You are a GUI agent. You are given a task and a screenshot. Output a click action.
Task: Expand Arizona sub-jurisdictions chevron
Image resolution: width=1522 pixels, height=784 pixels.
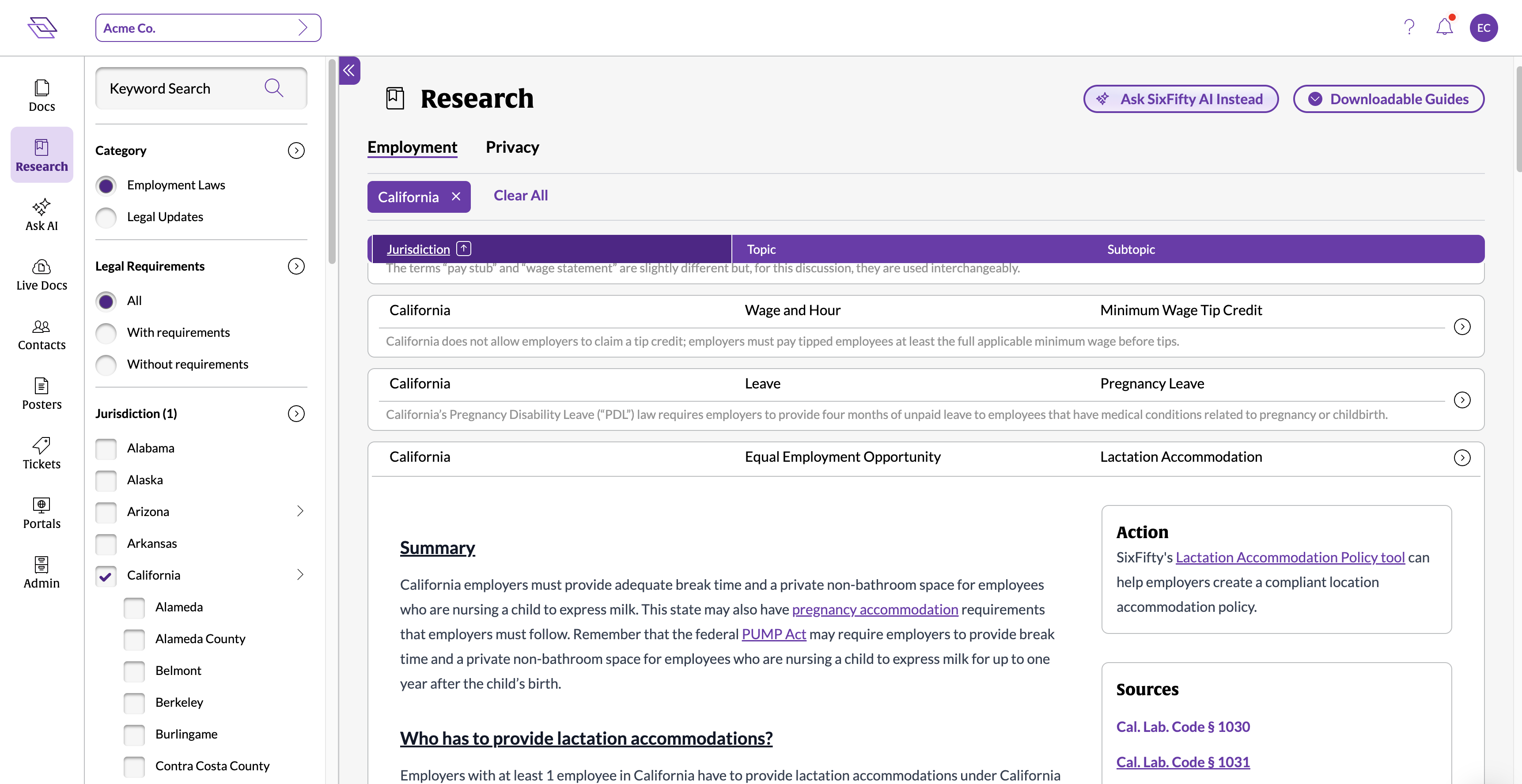pos(299,511)
